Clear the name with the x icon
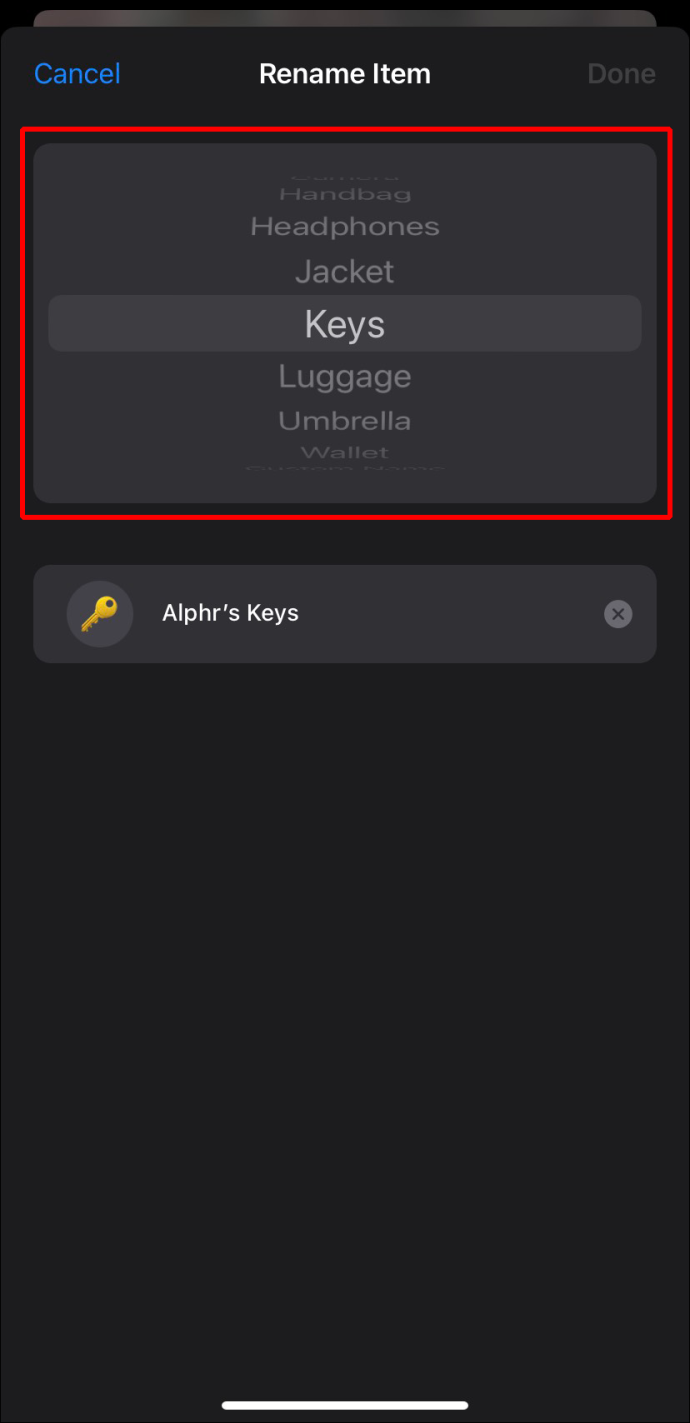690x1423 pixels. pyautogui.click(x=618, y=614)
